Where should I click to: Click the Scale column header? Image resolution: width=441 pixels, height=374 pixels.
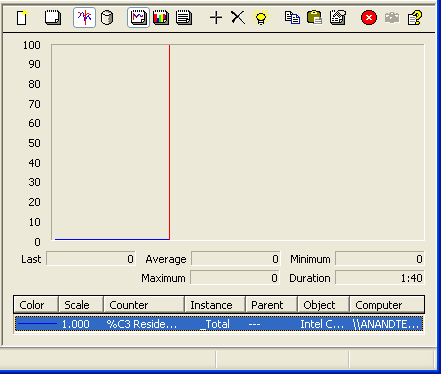click(x=81, y=305)
